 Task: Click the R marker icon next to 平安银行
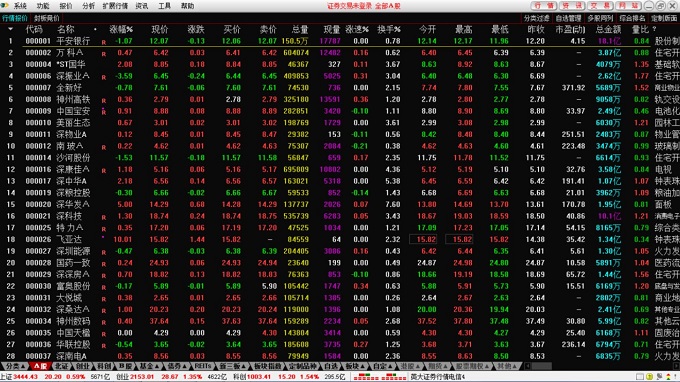[104, 42]
